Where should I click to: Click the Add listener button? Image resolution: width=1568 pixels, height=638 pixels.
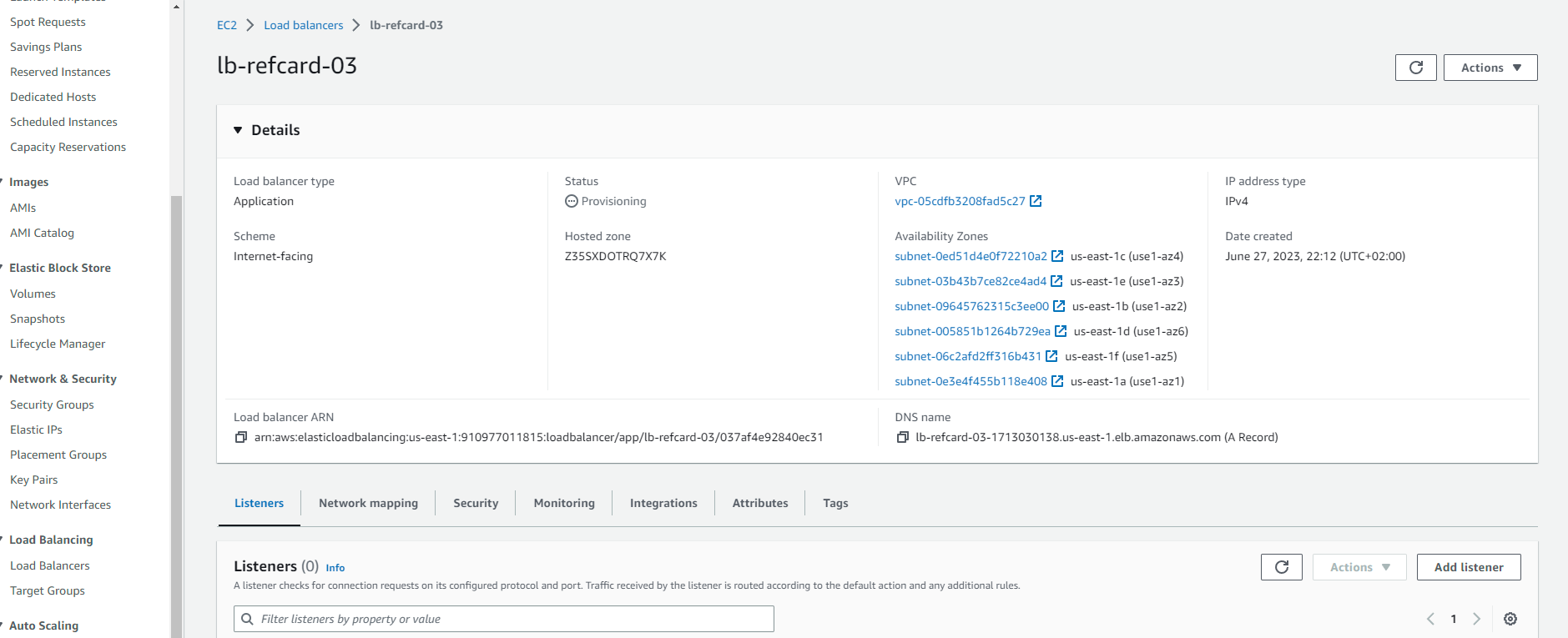coord(1468,567)
